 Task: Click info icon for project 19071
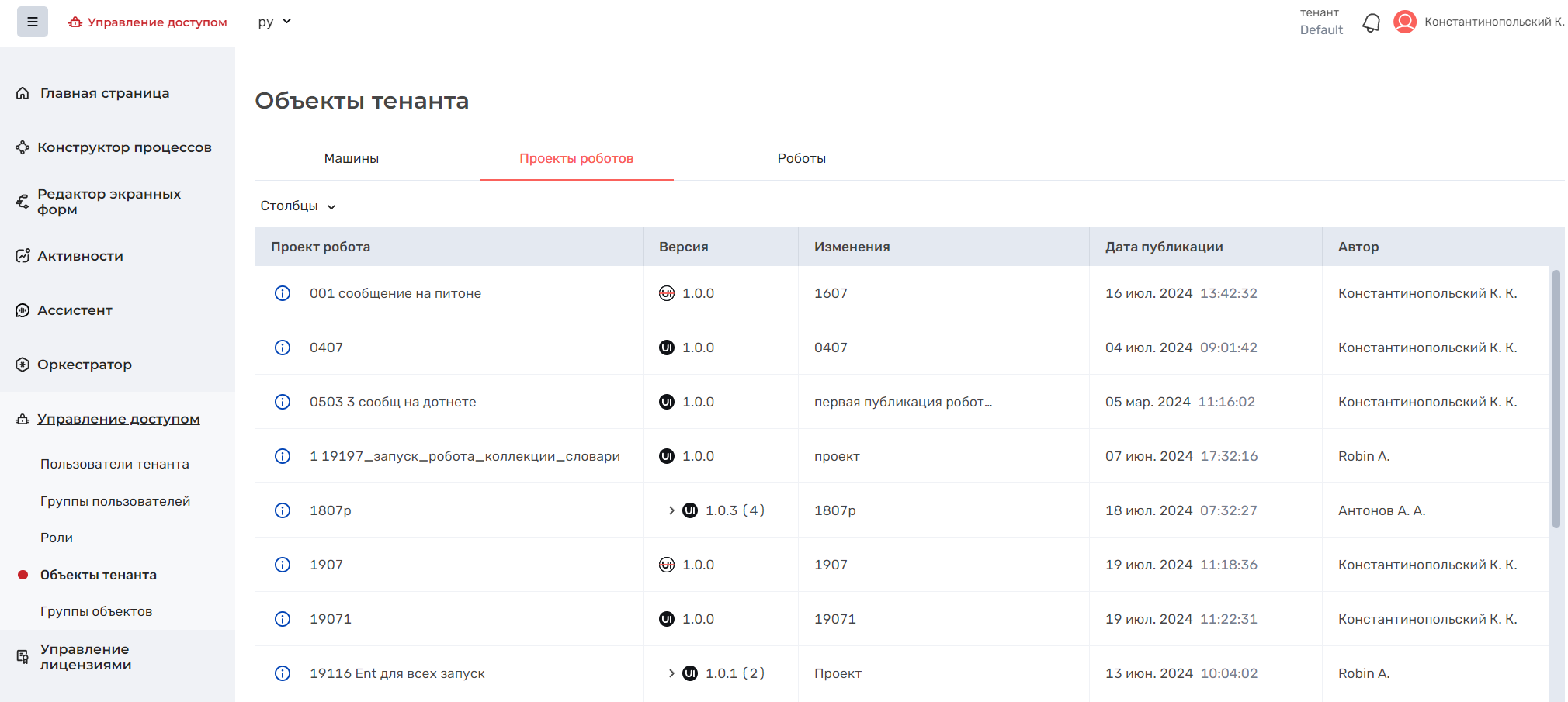tap(283, 619)
